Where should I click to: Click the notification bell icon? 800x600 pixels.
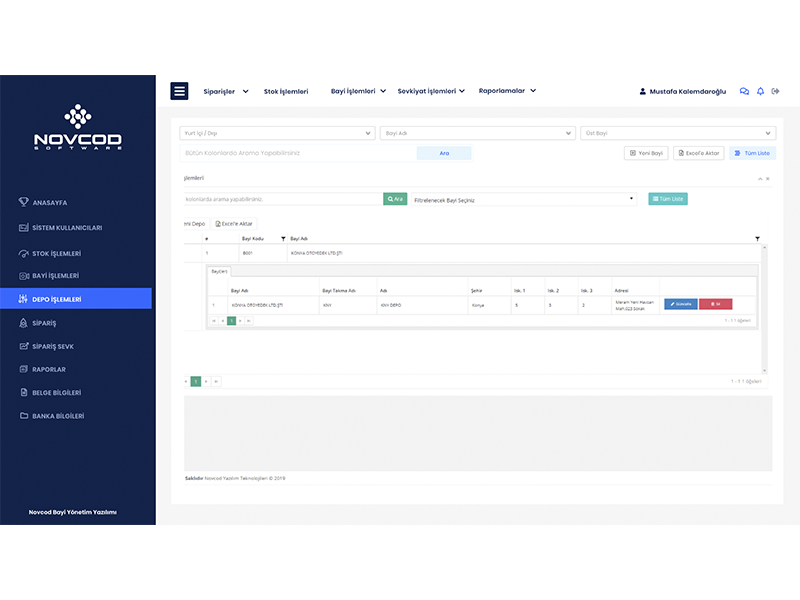(760, 91)
